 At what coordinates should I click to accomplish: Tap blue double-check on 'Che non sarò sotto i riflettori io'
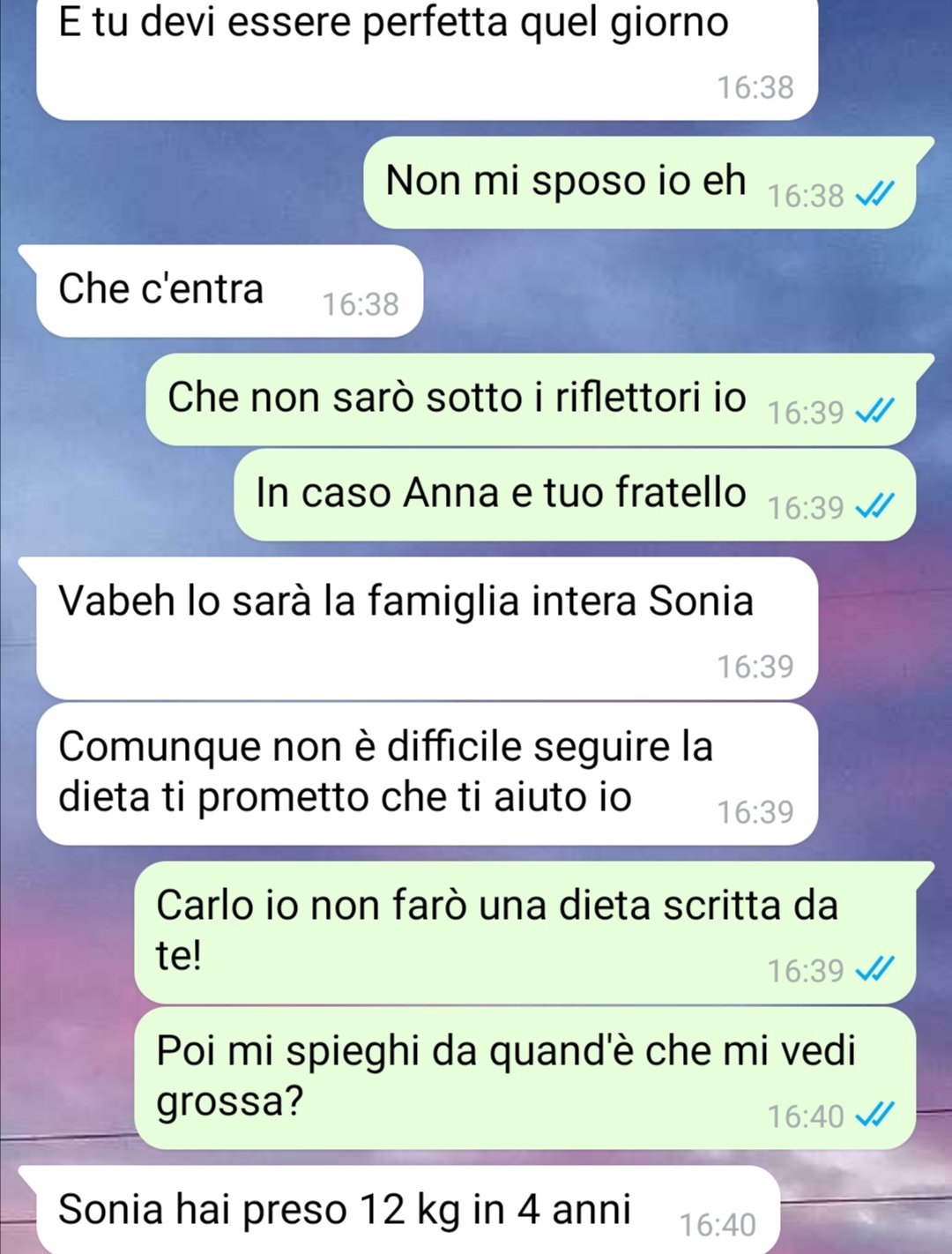[875, 410]
